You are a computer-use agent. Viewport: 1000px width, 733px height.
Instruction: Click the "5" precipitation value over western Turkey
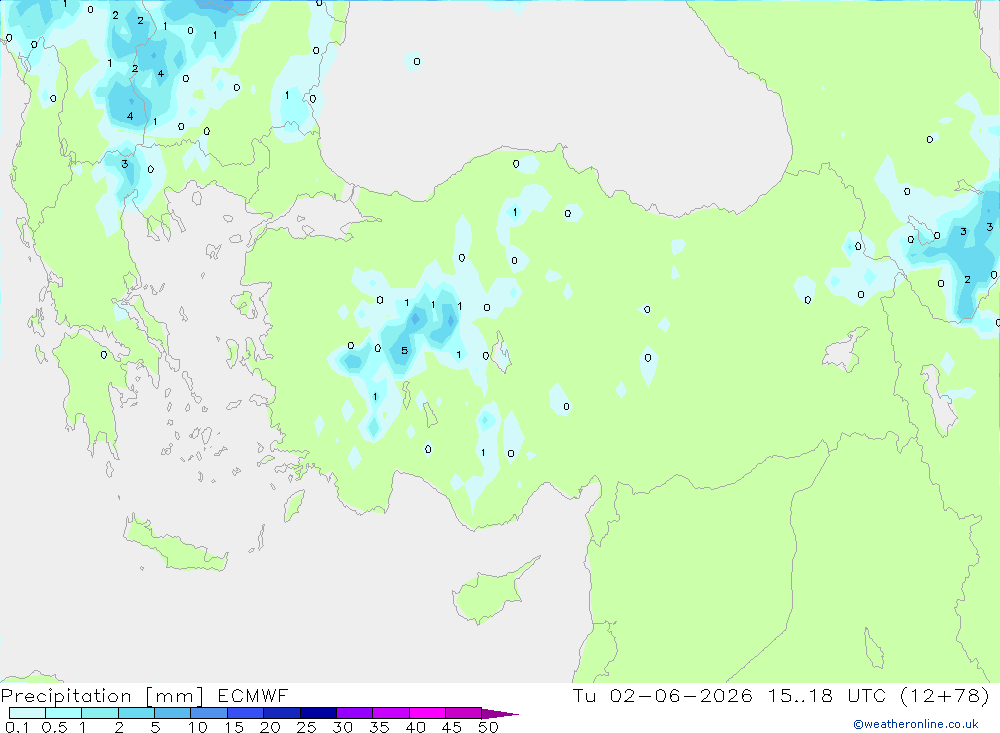click(404, 351)
